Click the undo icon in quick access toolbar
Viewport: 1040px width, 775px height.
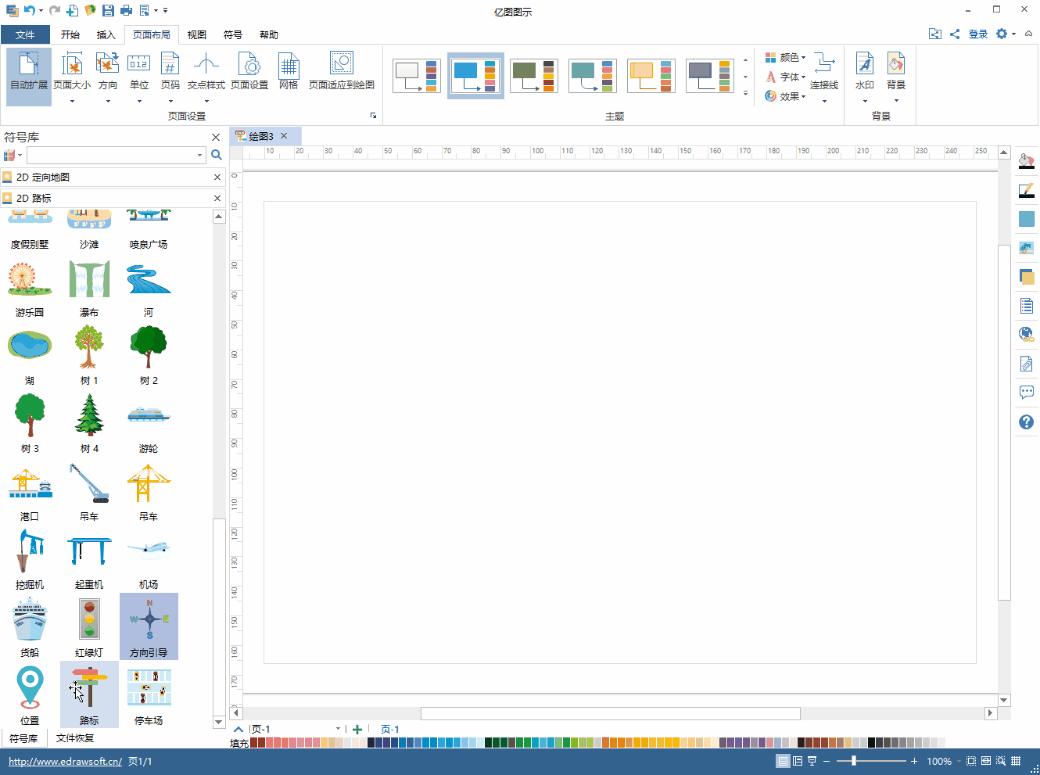tap(29, 11)
